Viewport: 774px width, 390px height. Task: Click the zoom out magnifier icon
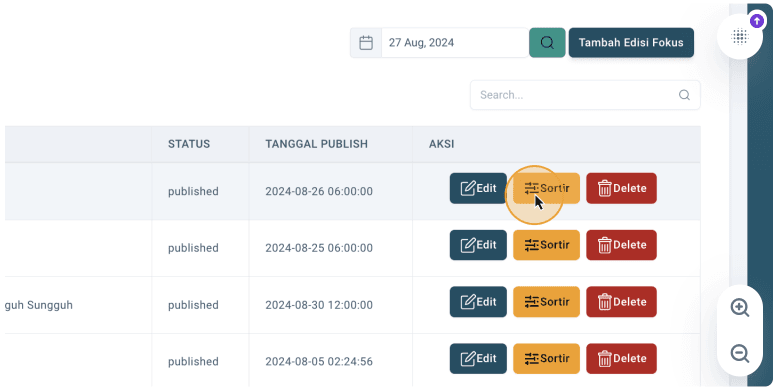739,353
